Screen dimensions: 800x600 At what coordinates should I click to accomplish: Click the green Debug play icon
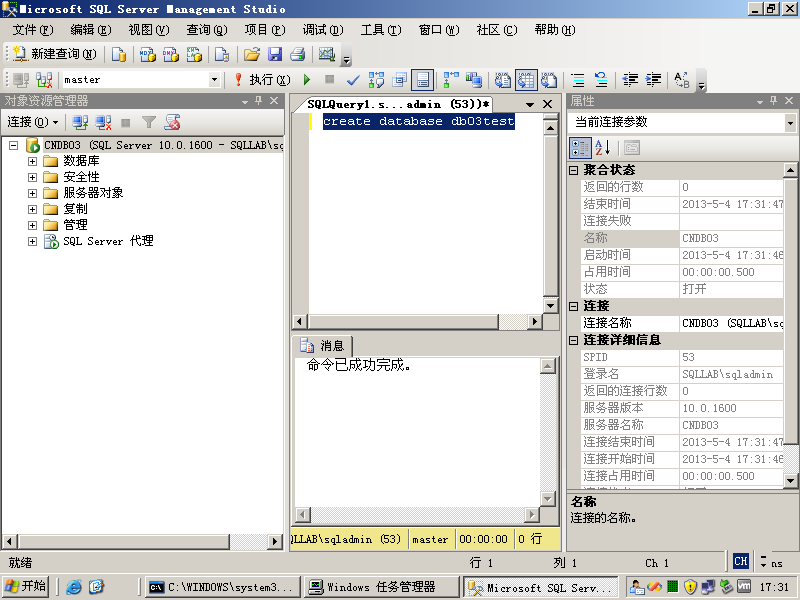[x=307, y=80]
